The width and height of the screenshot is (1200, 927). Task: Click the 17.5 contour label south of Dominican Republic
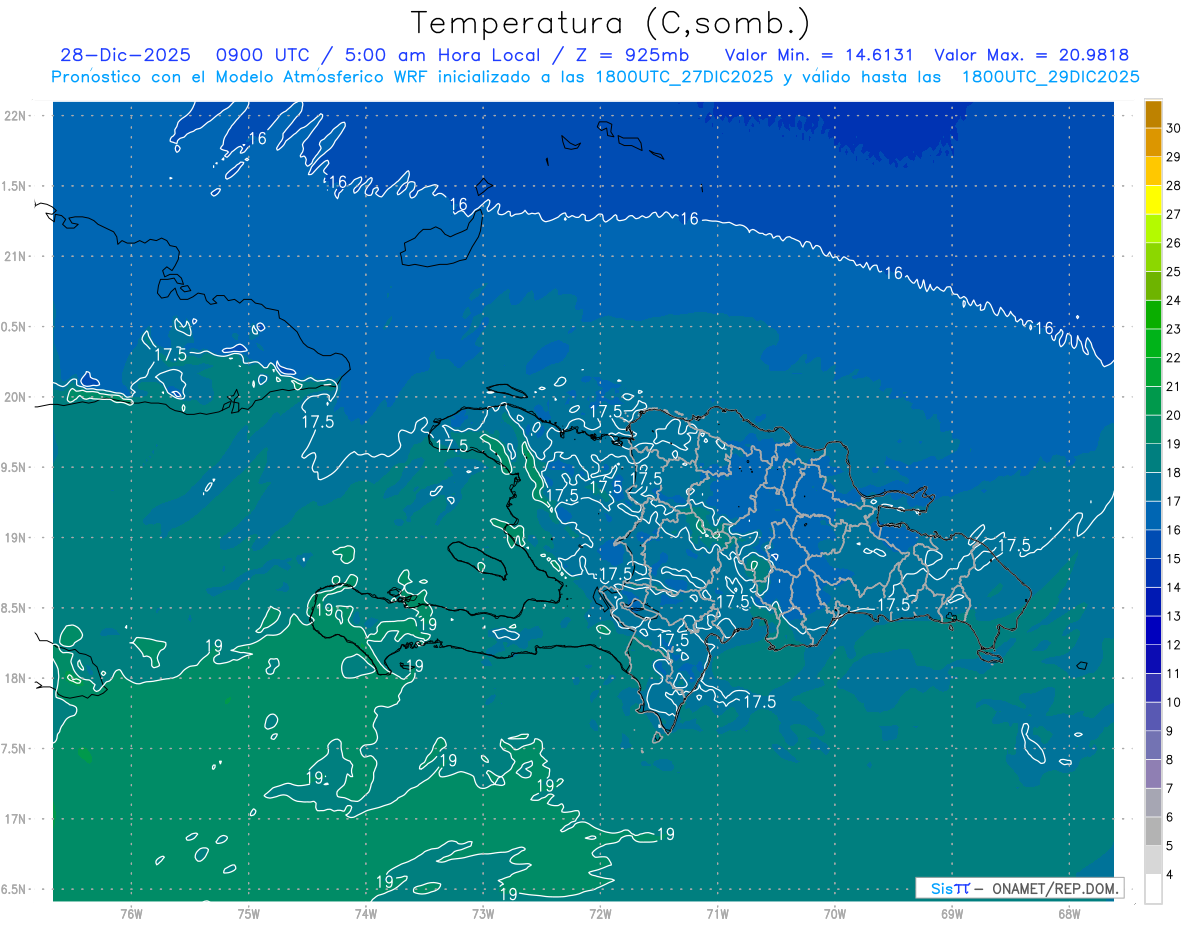tap(759, 702)
